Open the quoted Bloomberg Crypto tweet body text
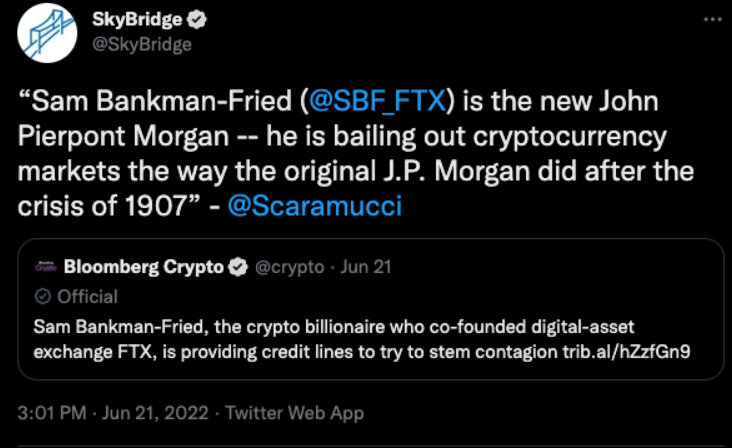Image resolution: width=732 pixels, height=448 pixels. pyautogui.click(x=362, y=339)
